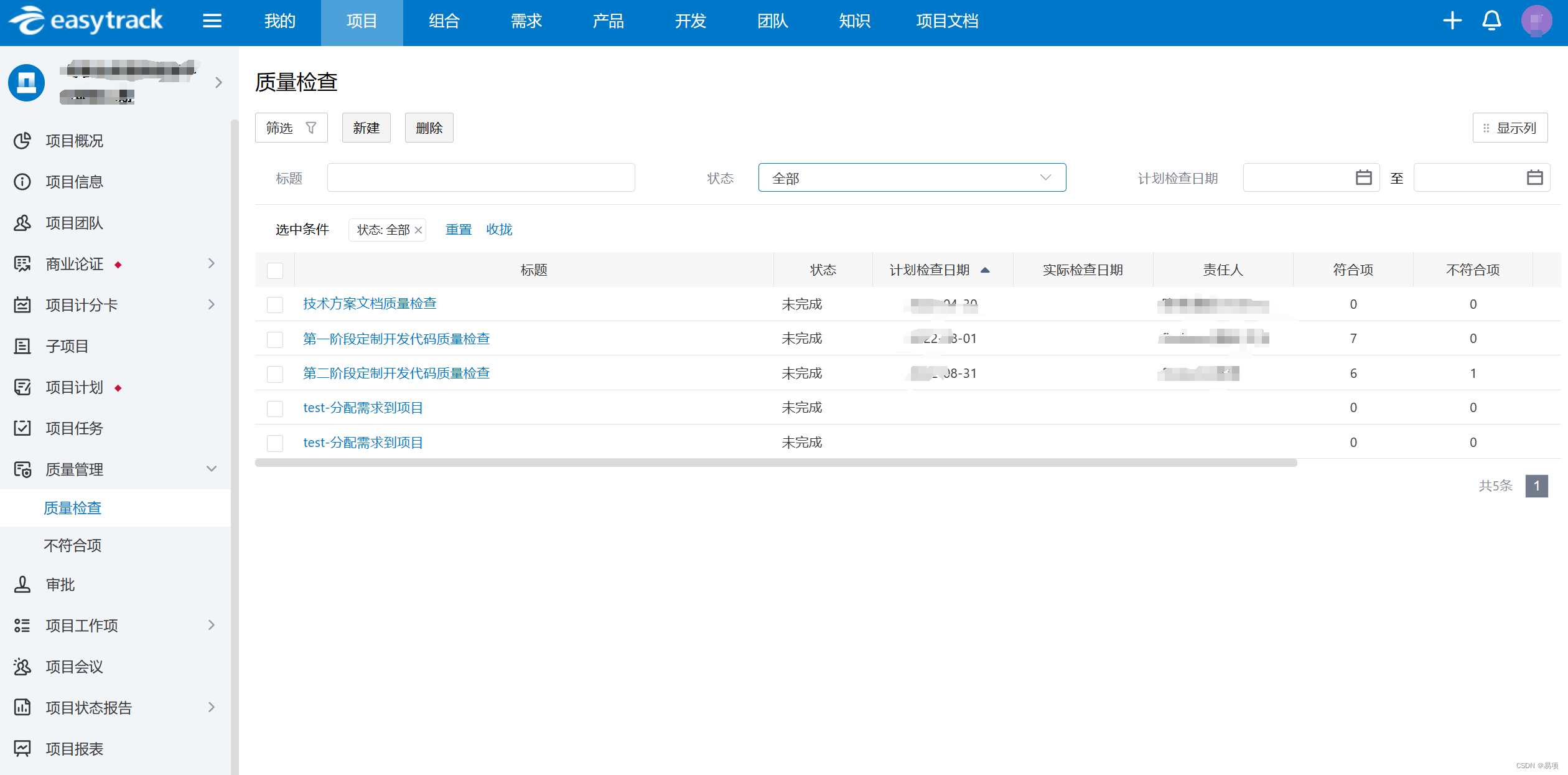This screenshot has width=1568, height=775.
Task: Switch to 团队 top tab
Action: pos(773,21)
